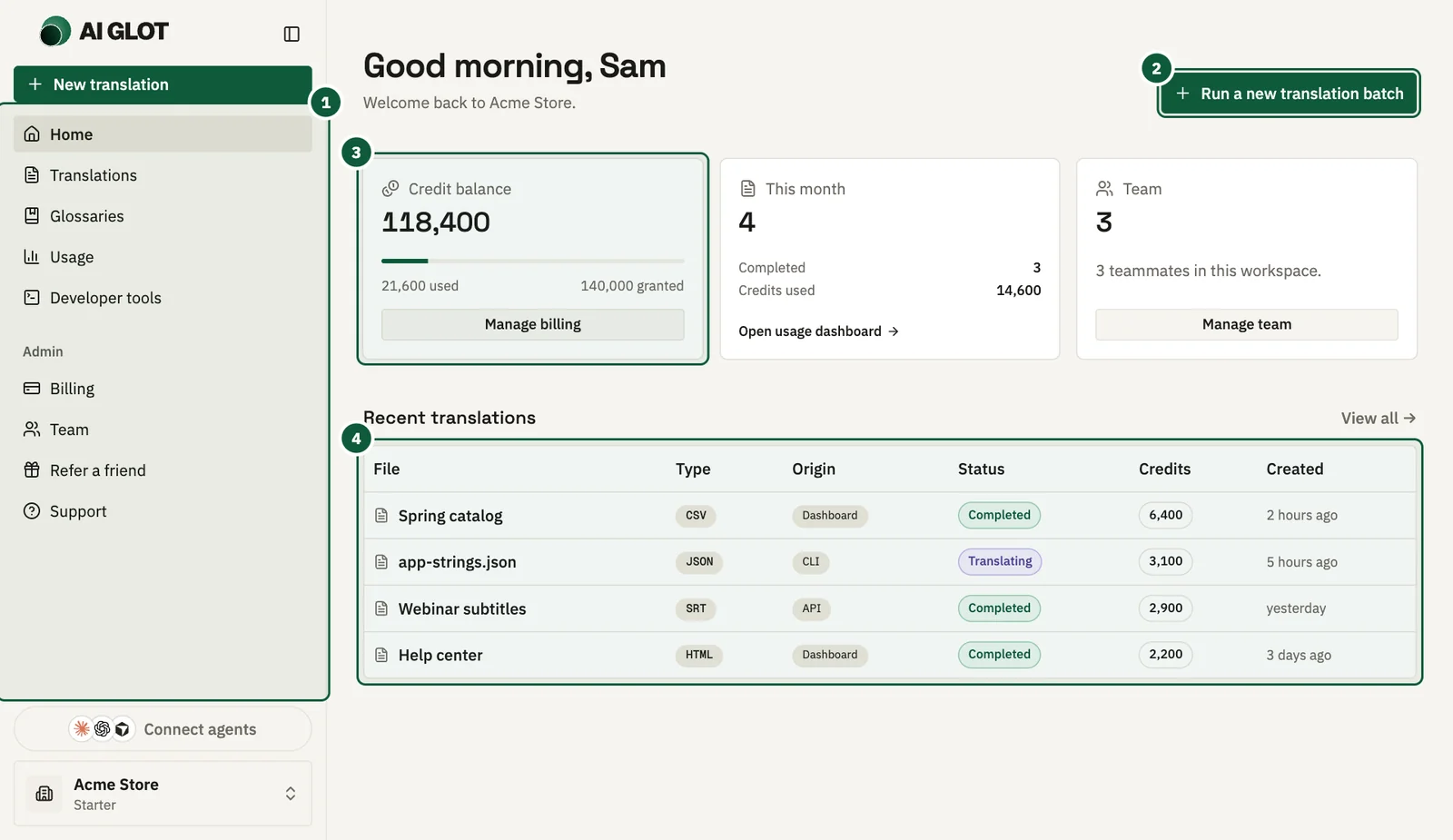Click the Team people icon in sidebar
Viewport: 1453px width, 840px height.
click(x=32, y=430)
